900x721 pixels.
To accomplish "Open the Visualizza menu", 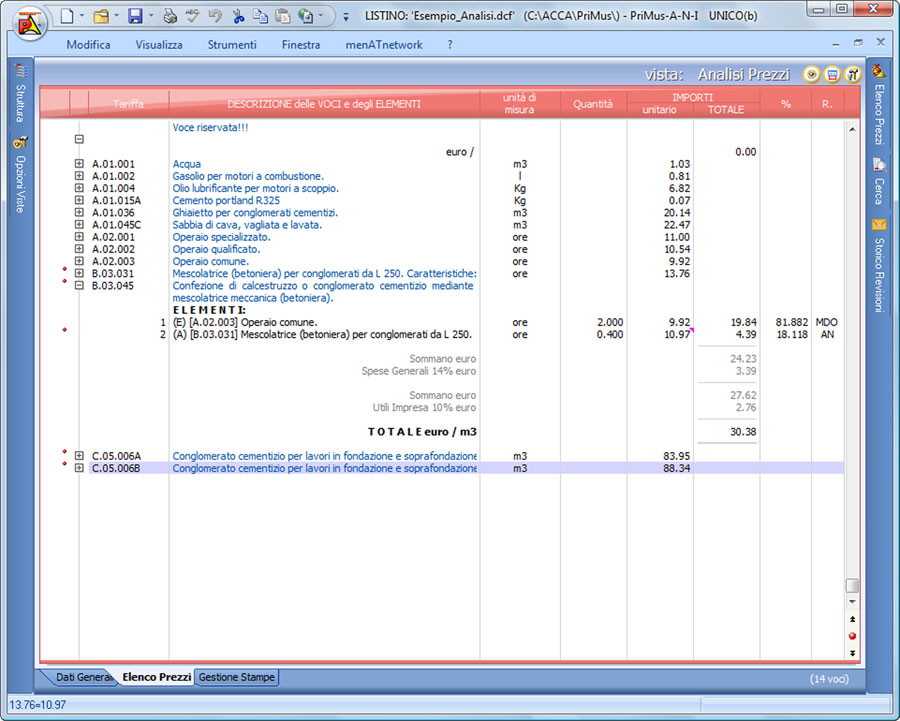I will pyautogui.click(x=159, y=45).
